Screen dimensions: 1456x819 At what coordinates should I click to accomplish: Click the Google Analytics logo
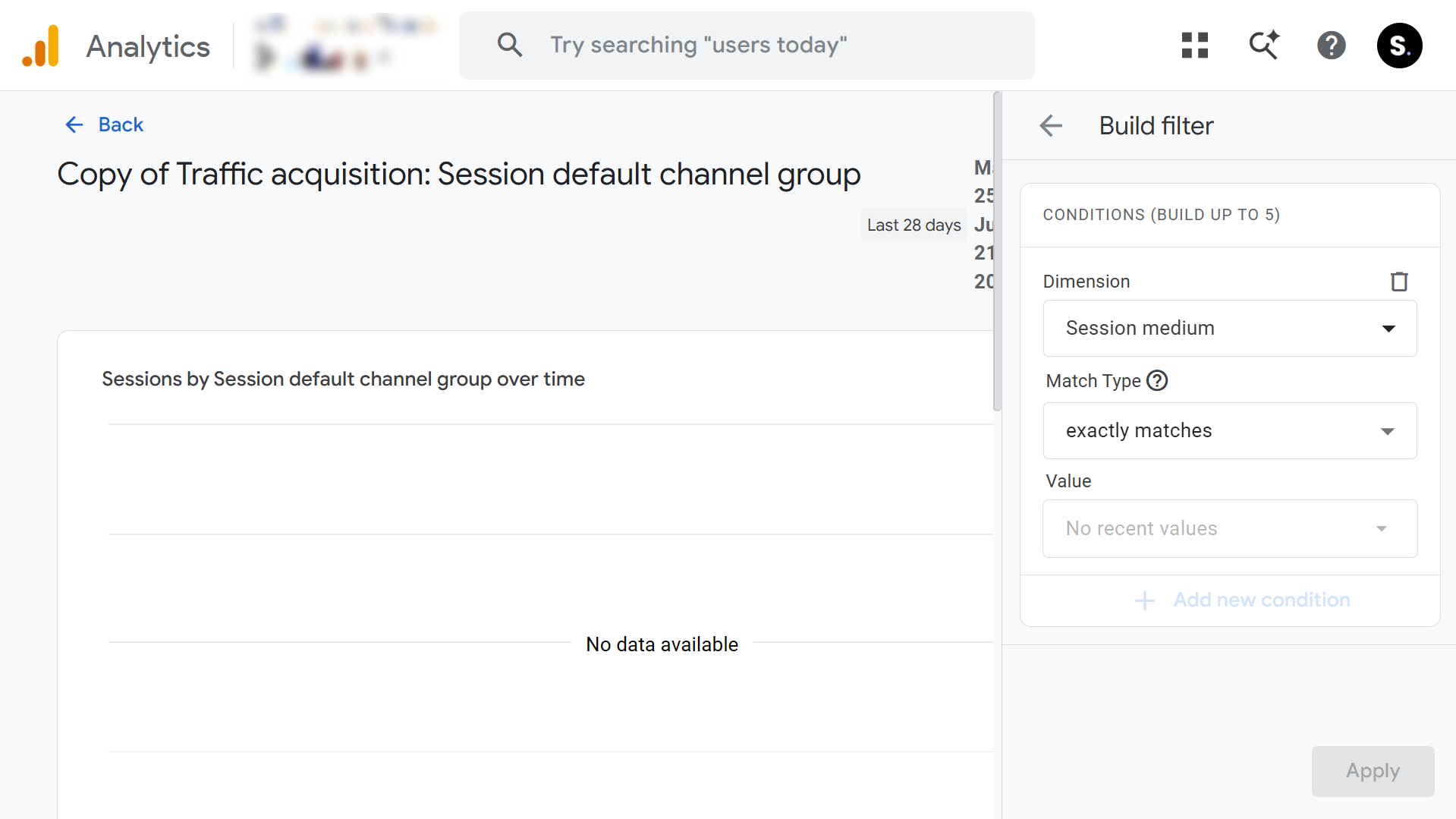tap(41, 46)
